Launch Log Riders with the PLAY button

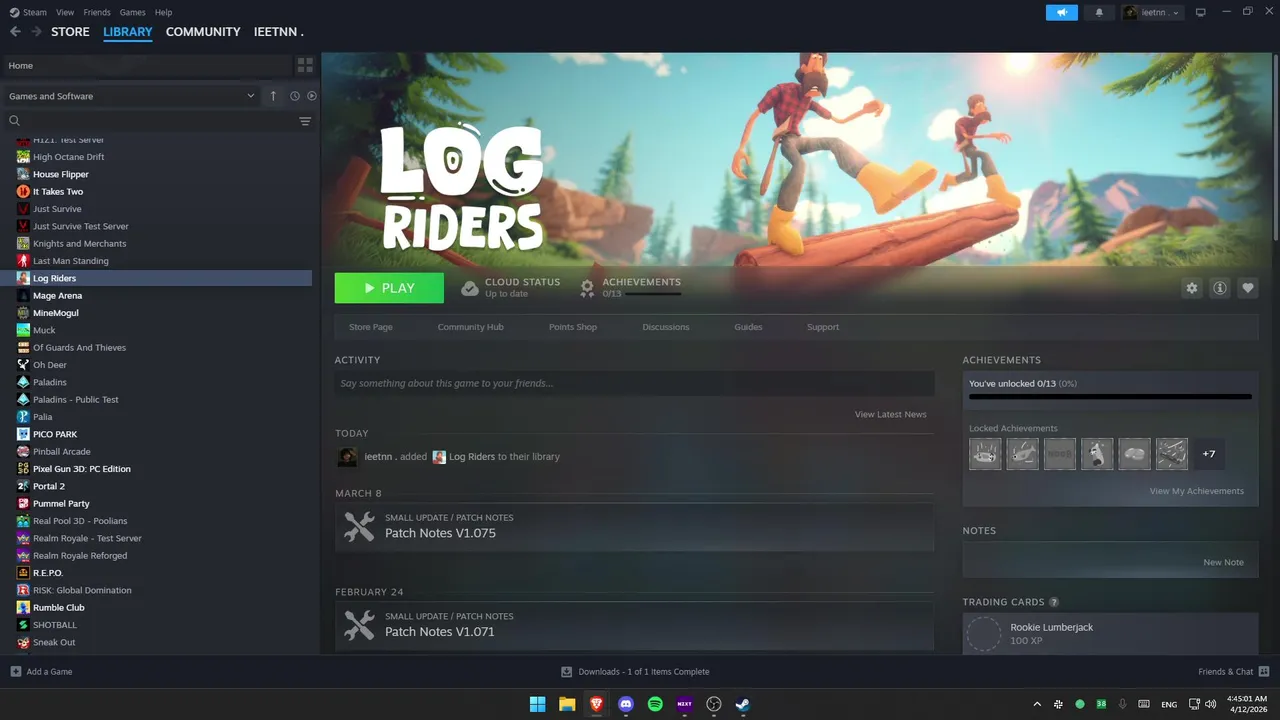coord(389,288)
